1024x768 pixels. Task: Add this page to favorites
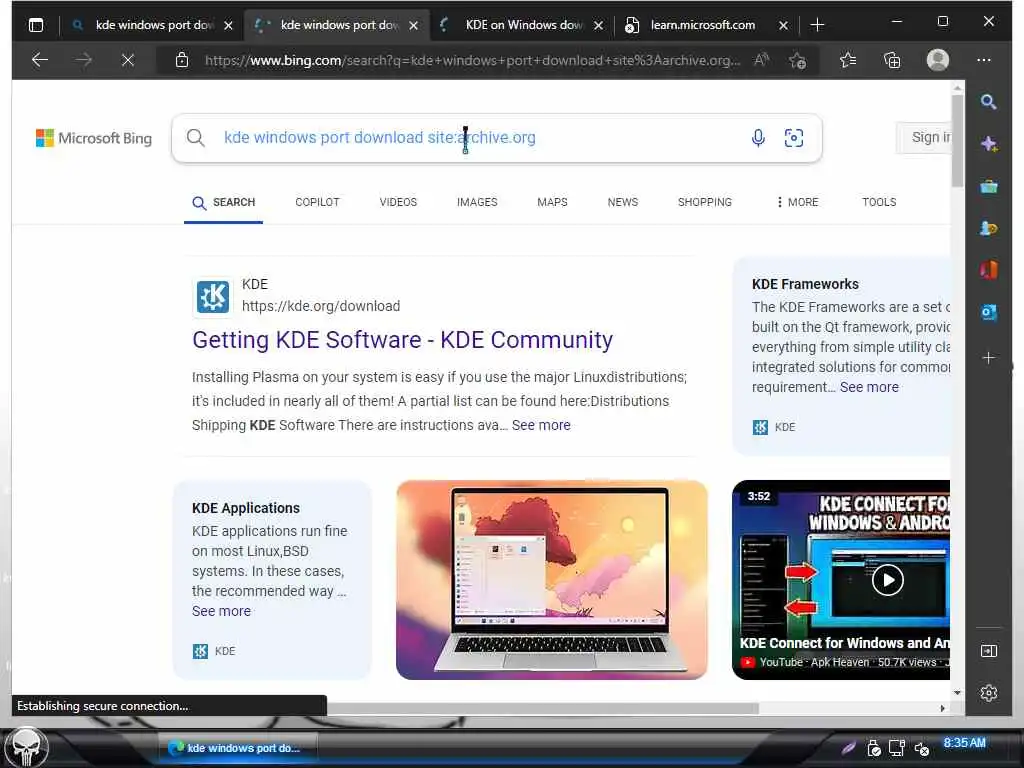[x=797, y=60]
